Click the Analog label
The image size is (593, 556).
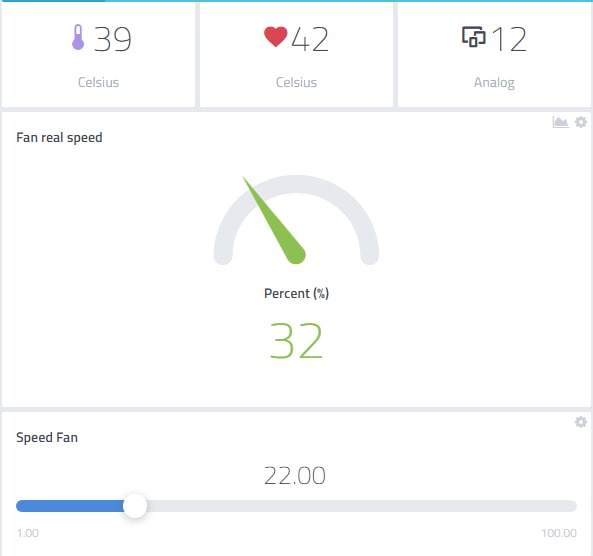[494, 82]
